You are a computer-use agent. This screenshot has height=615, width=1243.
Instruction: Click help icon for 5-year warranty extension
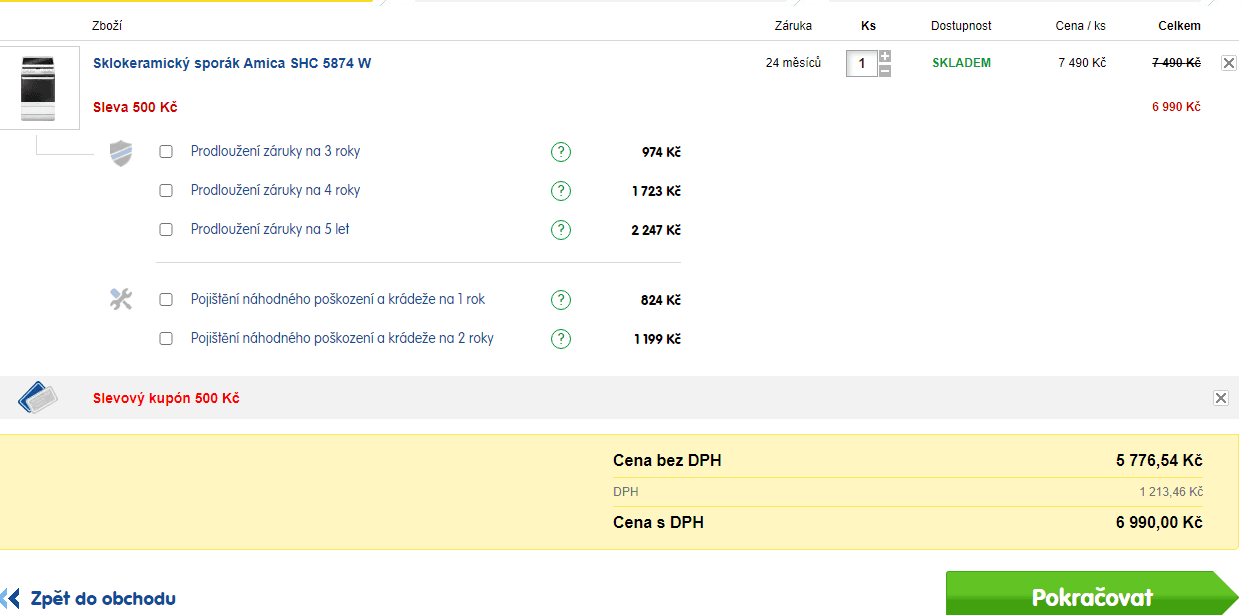coord(561,230)
